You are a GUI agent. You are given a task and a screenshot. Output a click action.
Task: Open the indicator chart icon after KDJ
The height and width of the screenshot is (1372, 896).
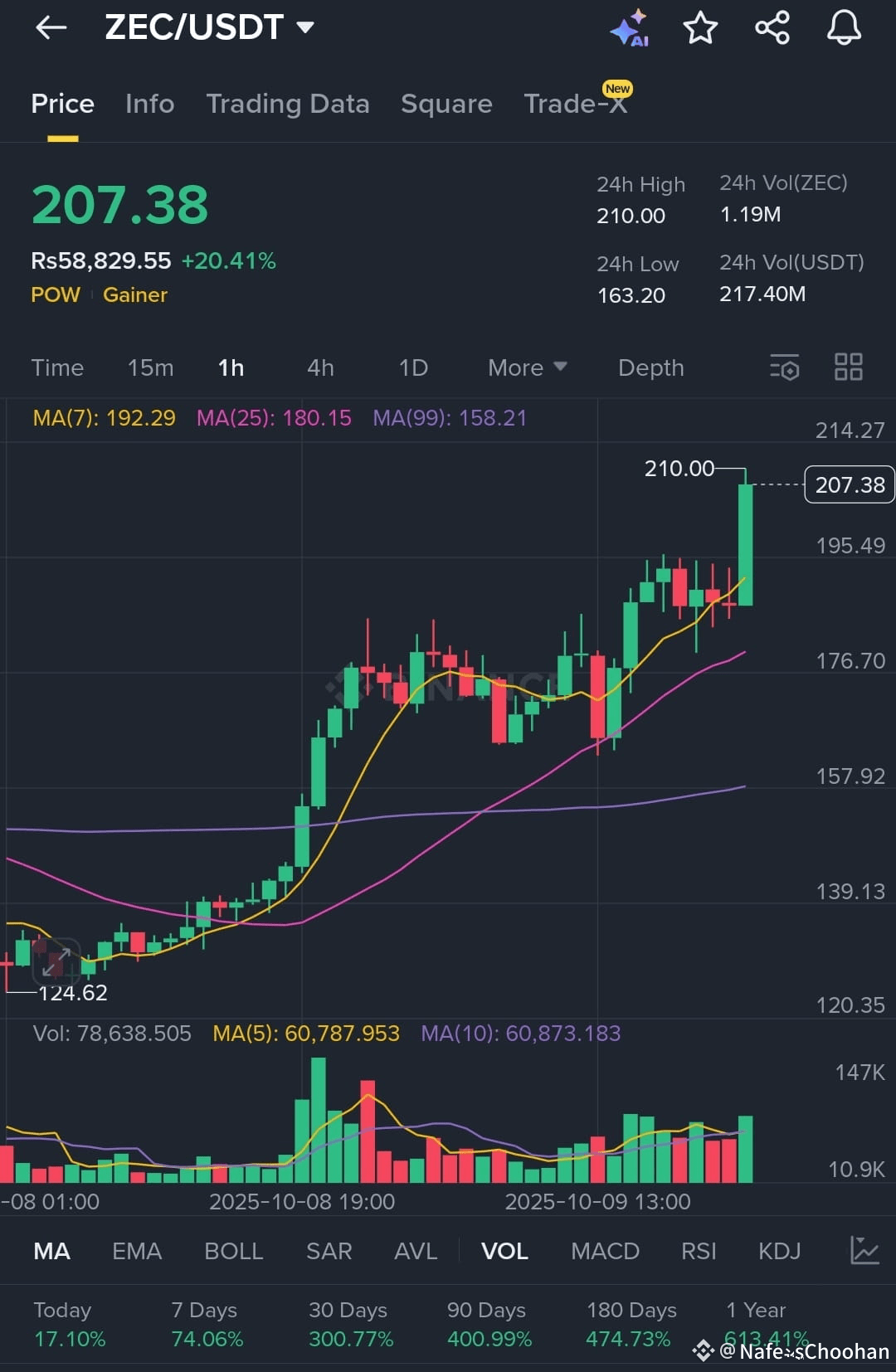click(x=864, y=1250)
